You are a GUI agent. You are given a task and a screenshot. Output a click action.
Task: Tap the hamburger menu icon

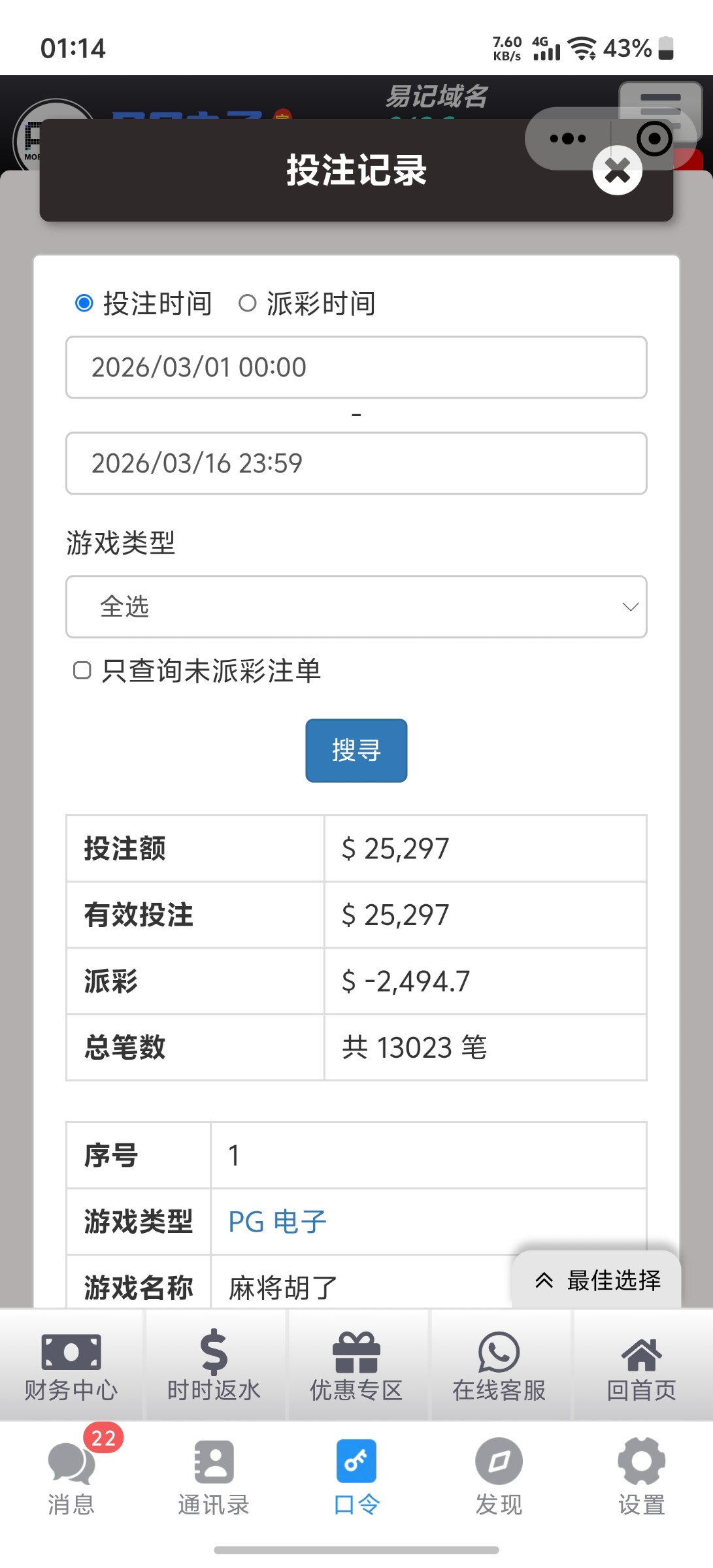[660, 105]
